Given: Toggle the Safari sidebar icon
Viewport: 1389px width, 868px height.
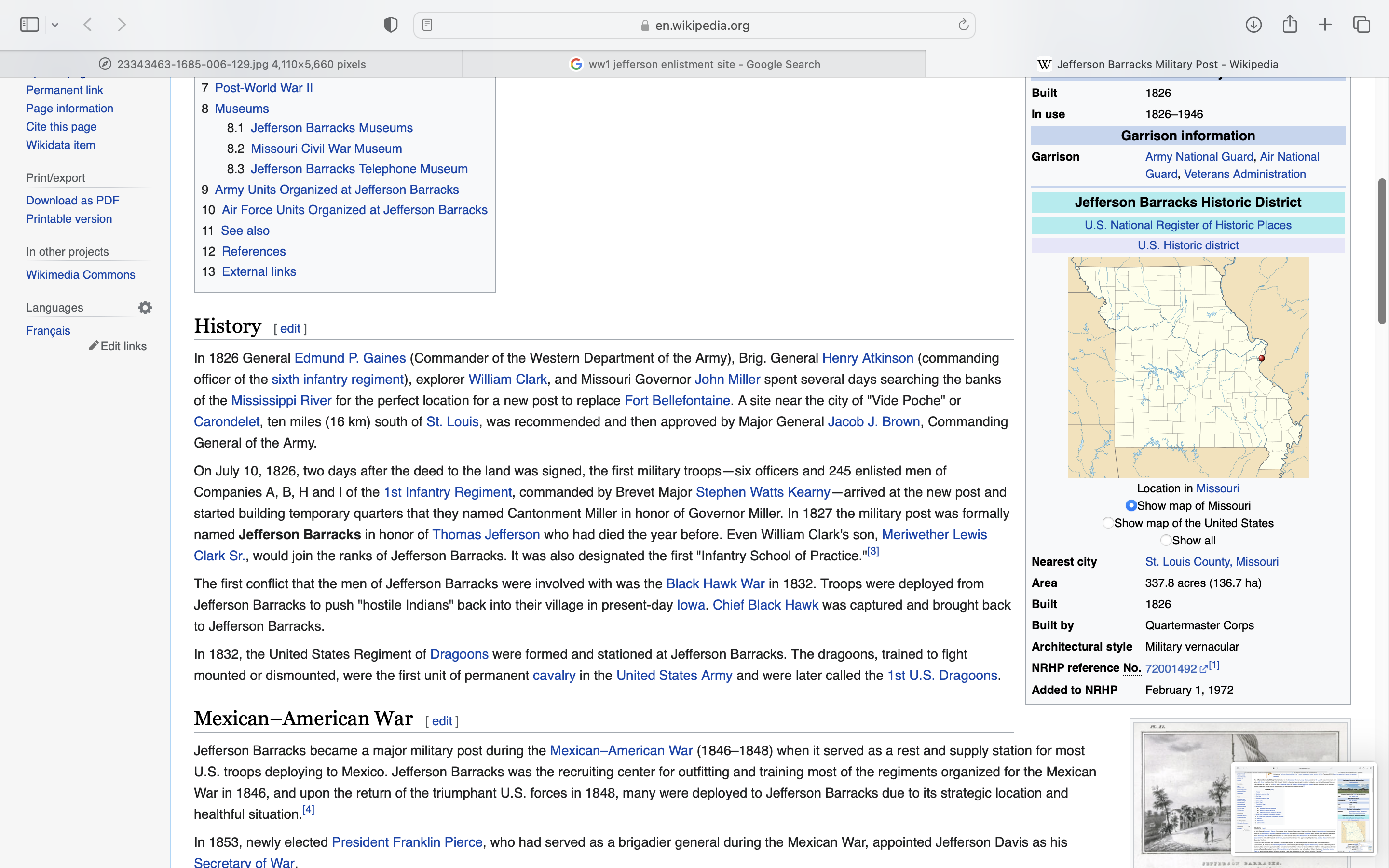Looking at the screenshot, I should pyautogui.click(x=29, y=25).
